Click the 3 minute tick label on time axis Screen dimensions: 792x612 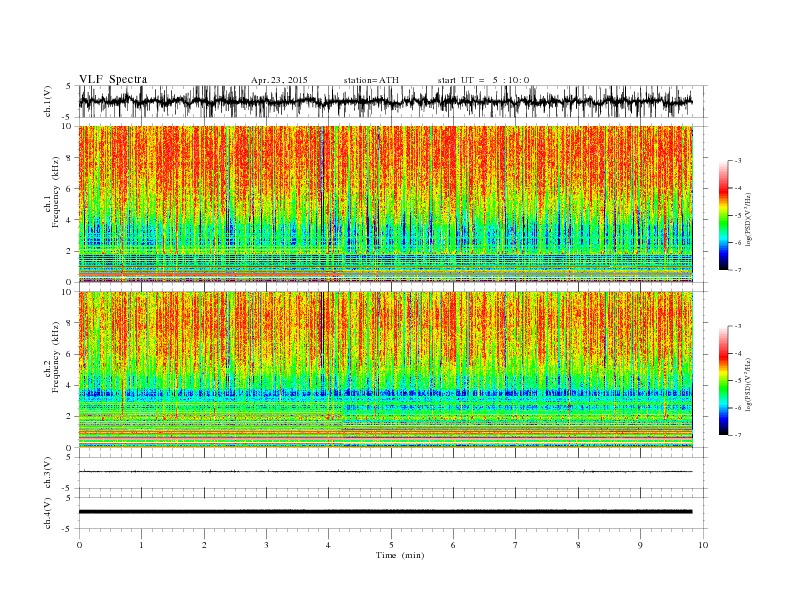click(266, 545)
